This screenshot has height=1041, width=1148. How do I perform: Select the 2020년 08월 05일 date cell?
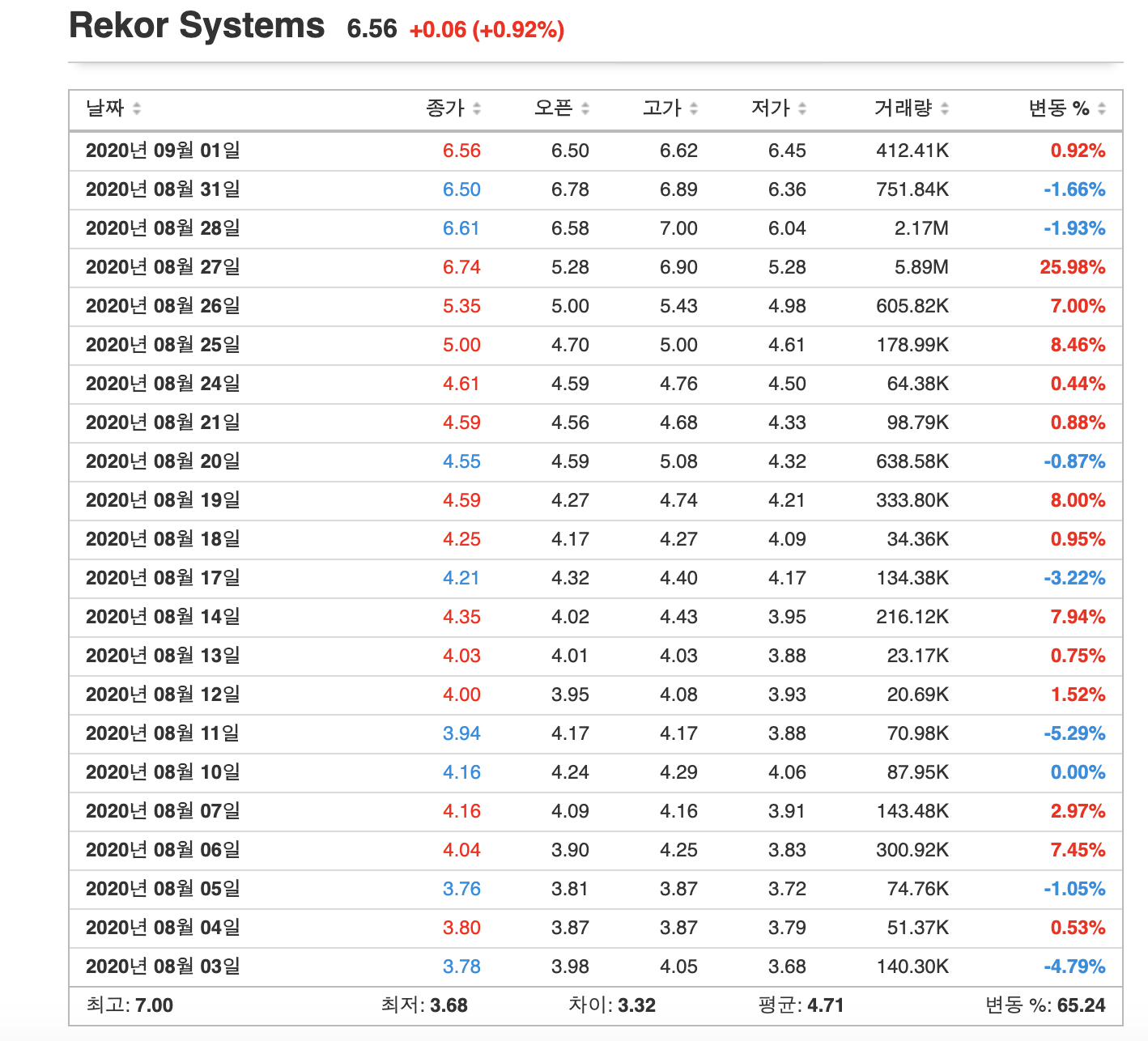[163, 889]
